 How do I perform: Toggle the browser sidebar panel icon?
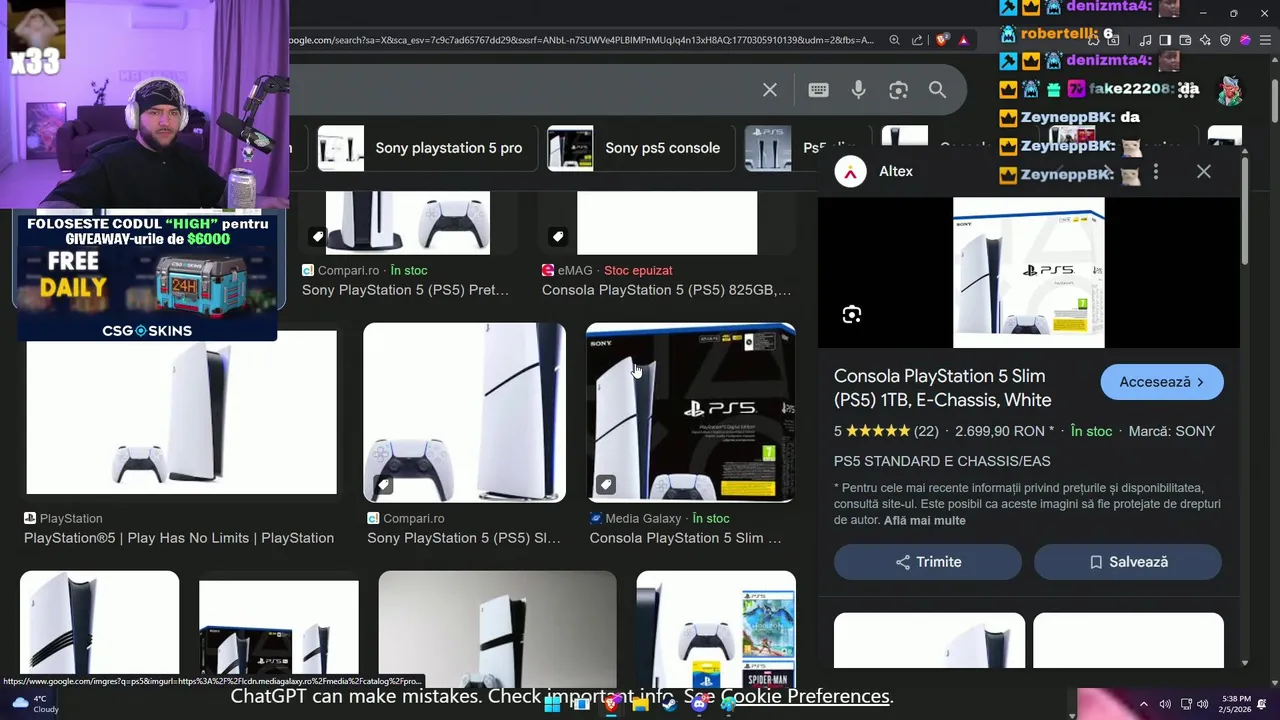1165,40
